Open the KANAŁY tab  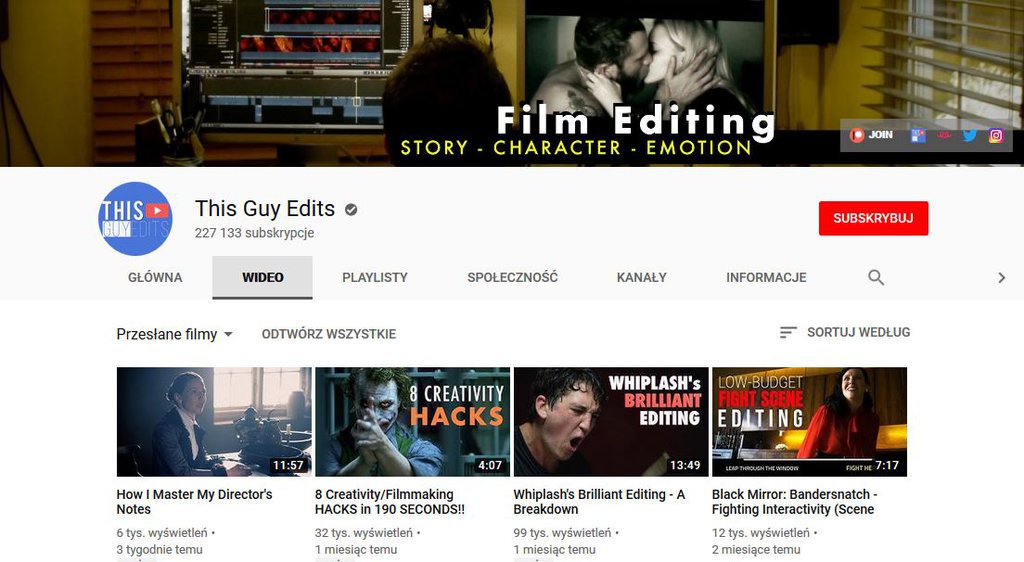point(641,277)
